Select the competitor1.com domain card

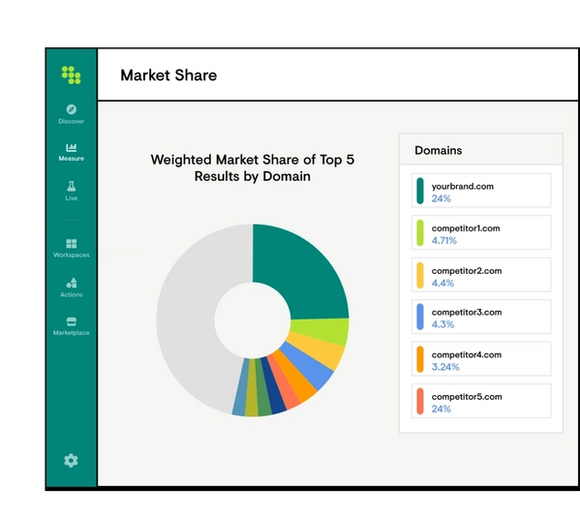pyautogui.click(x=481, y=233)
